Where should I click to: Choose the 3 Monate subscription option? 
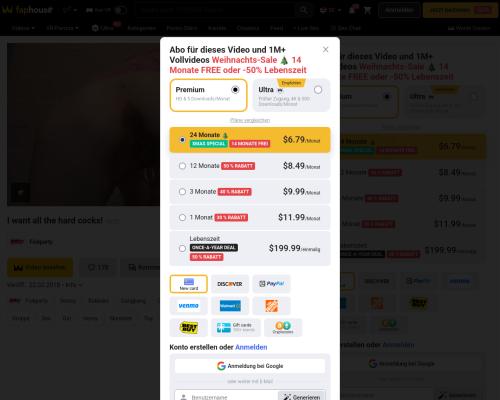pos(250,191)
